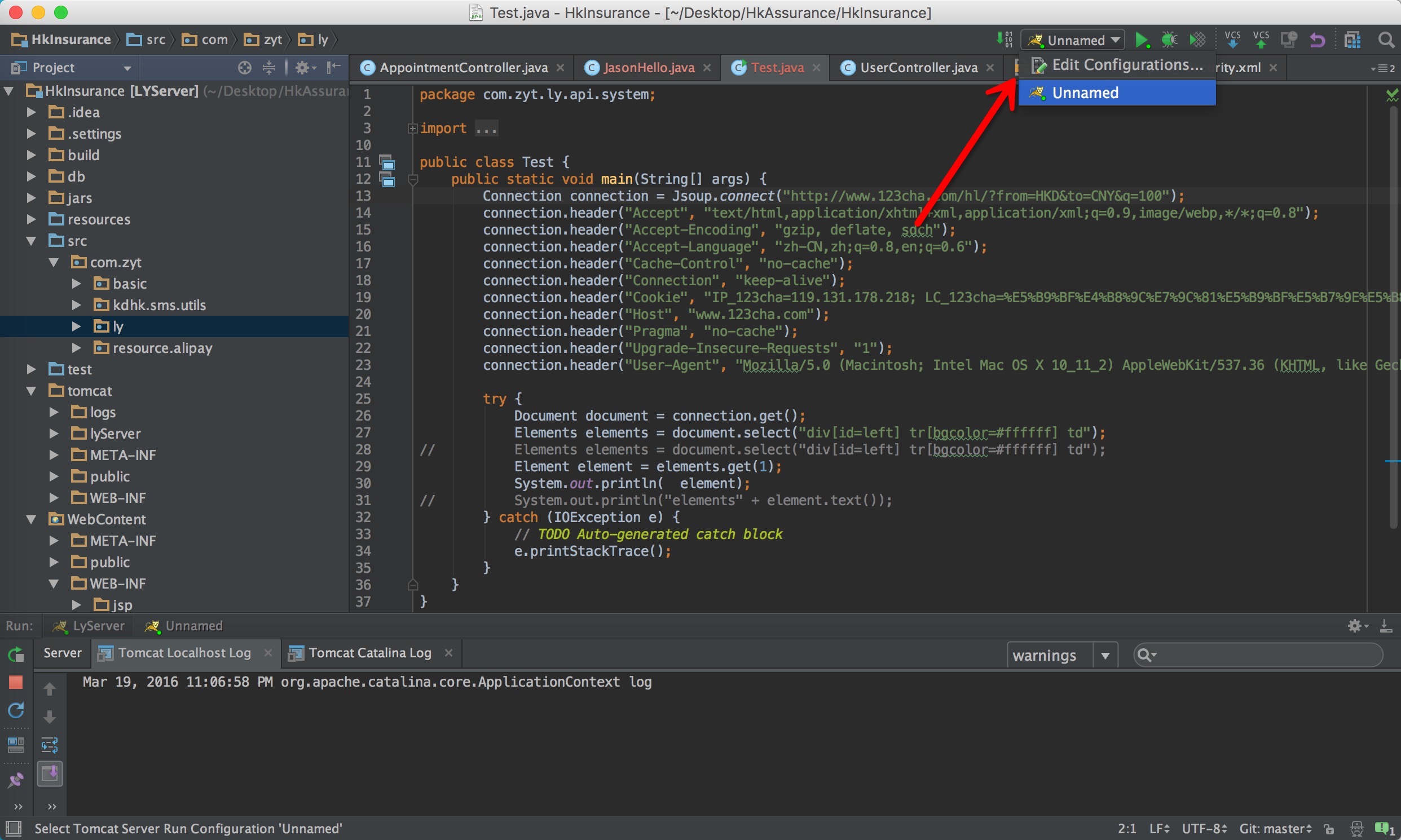Screen dimensions: 1401x840
Task: Click Collapse All icon in Project panel
Action: [269, 68]
